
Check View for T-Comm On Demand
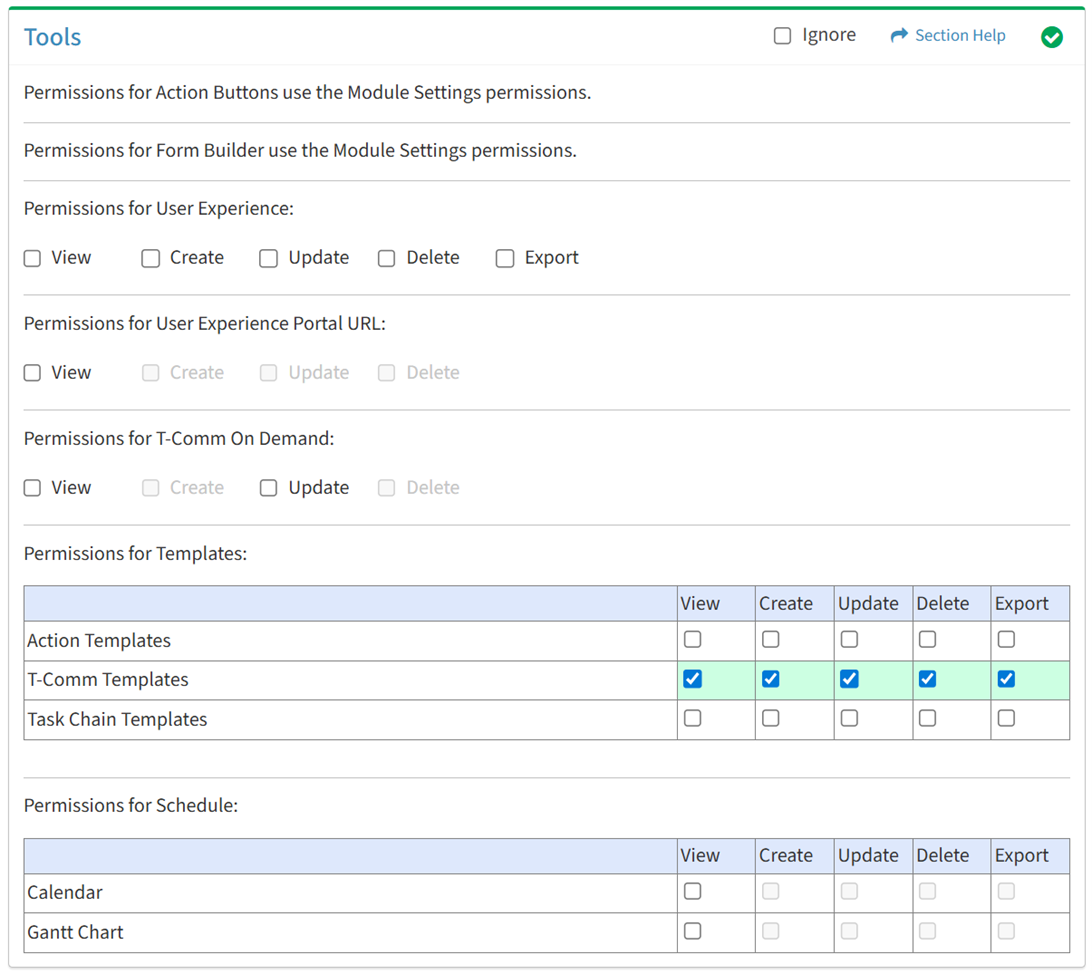click(x=33, y=488)
